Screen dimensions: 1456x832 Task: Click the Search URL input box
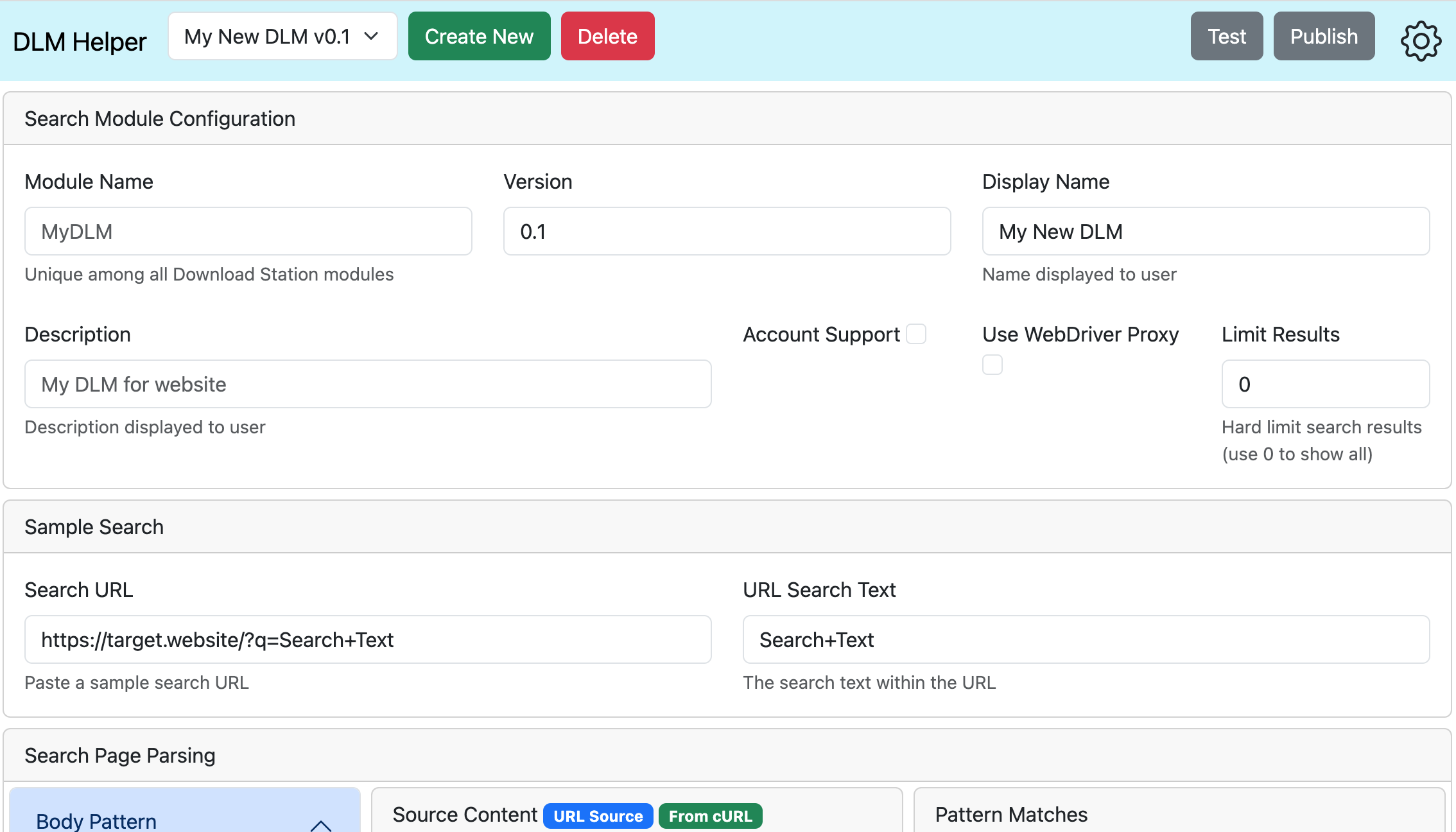(x=368, y=639)
